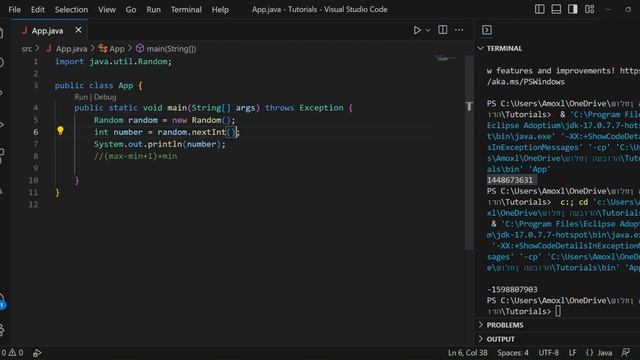Select the App.java editor tab
Screen dimensions: 640x360
coord(50,30)
